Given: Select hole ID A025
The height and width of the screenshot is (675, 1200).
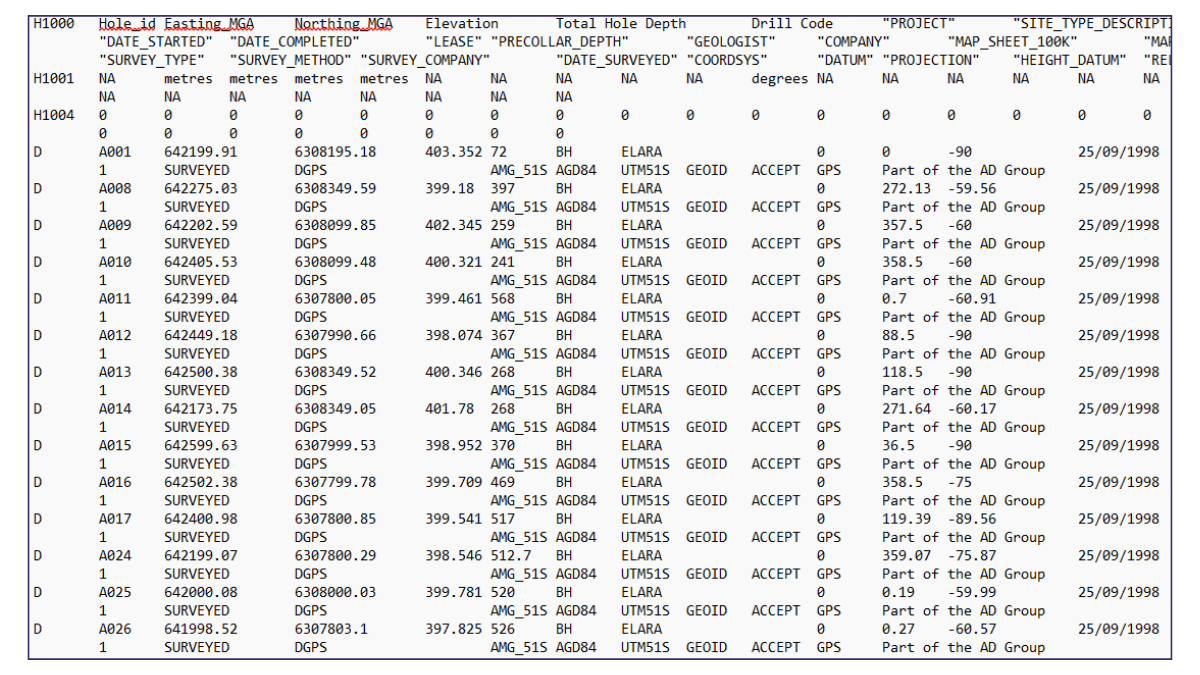Looking at the screenshot, I should click(x=115, y=592).
